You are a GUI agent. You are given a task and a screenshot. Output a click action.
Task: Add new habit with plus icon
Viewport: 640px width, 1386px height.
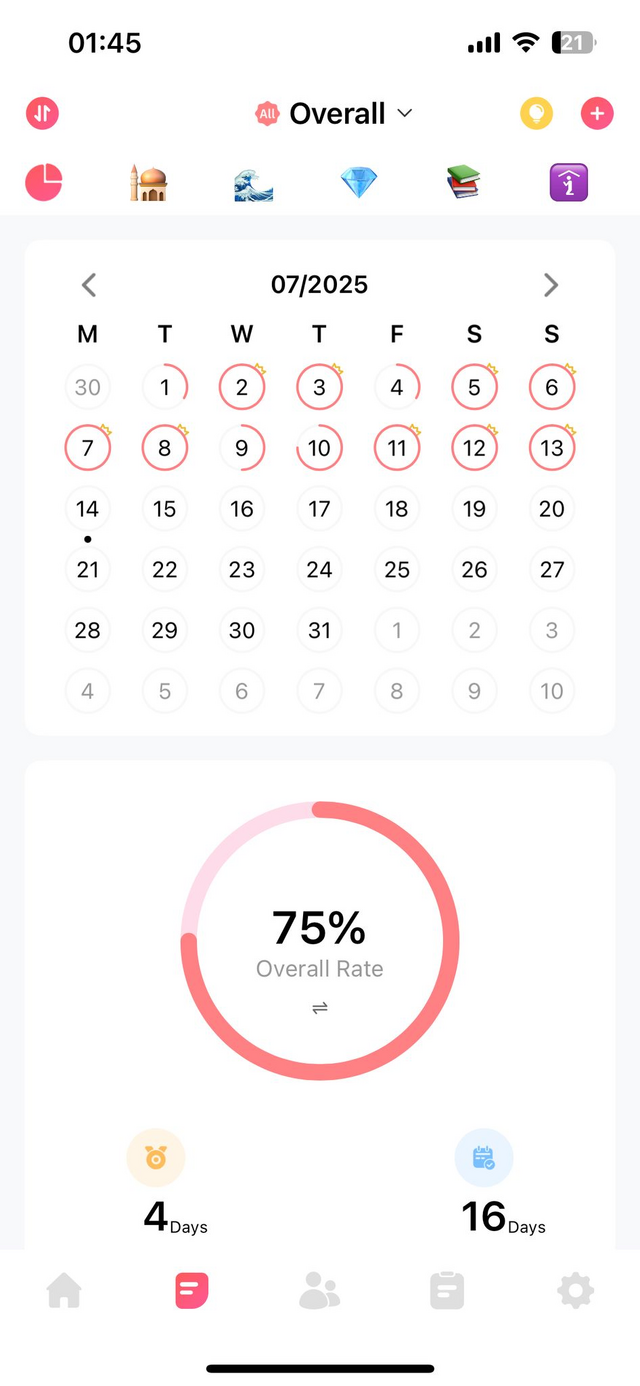pyautogui.click(x=597, y=113)
